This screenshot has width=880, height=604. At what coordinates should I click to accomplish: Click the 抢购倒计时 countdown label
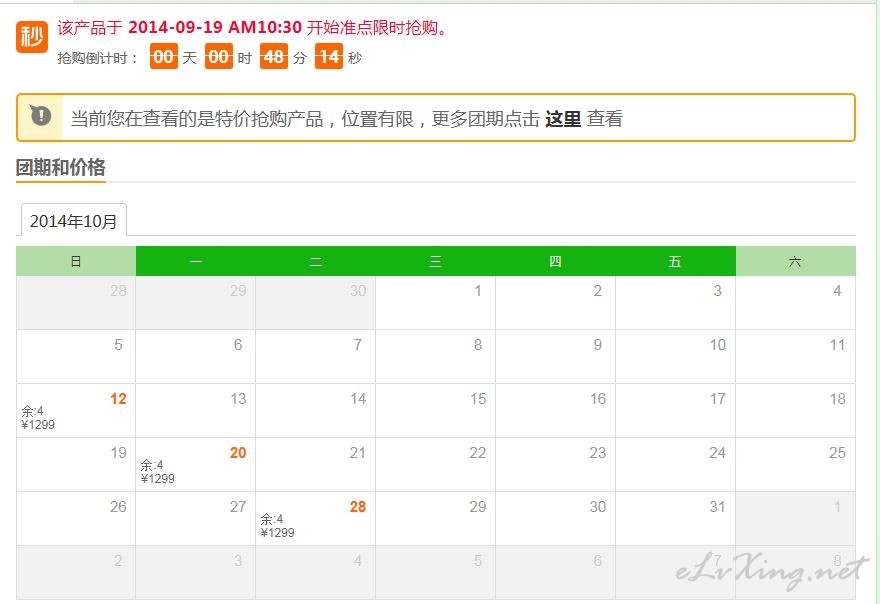click(98, 58)
